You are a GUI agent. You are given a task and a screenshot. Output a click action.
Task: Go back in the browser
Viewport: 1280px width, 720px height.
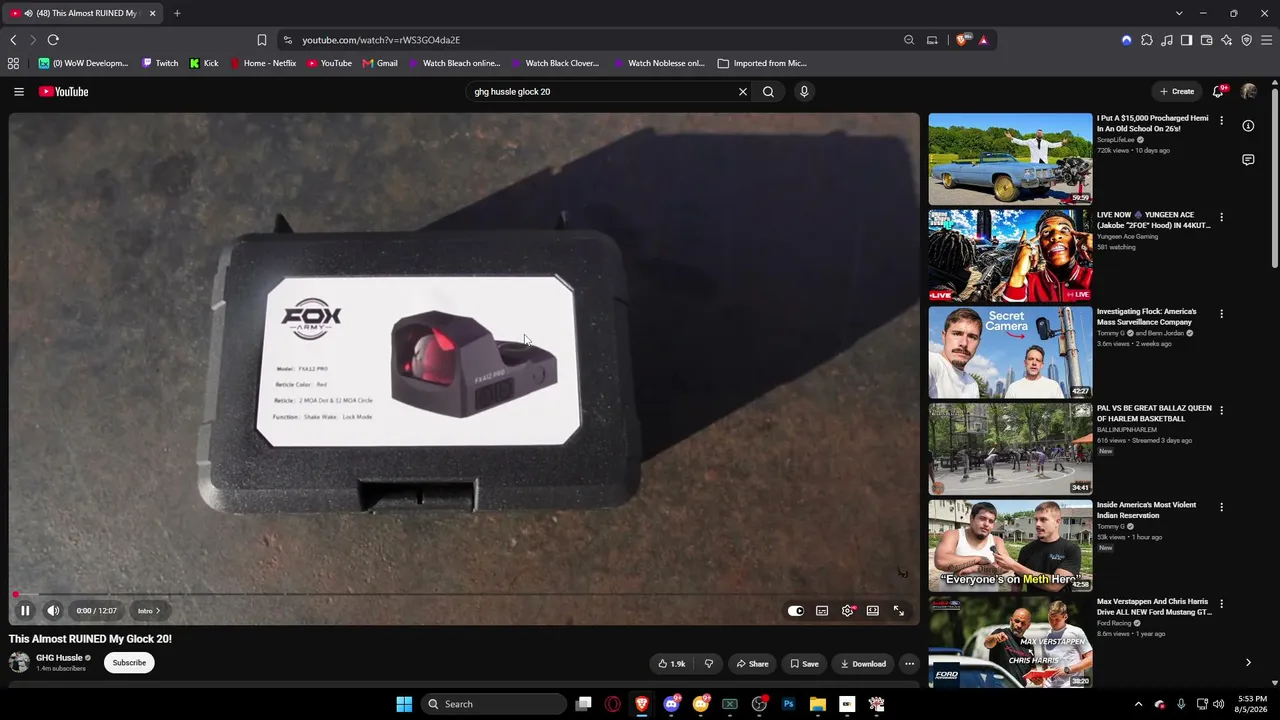[13, 40]
